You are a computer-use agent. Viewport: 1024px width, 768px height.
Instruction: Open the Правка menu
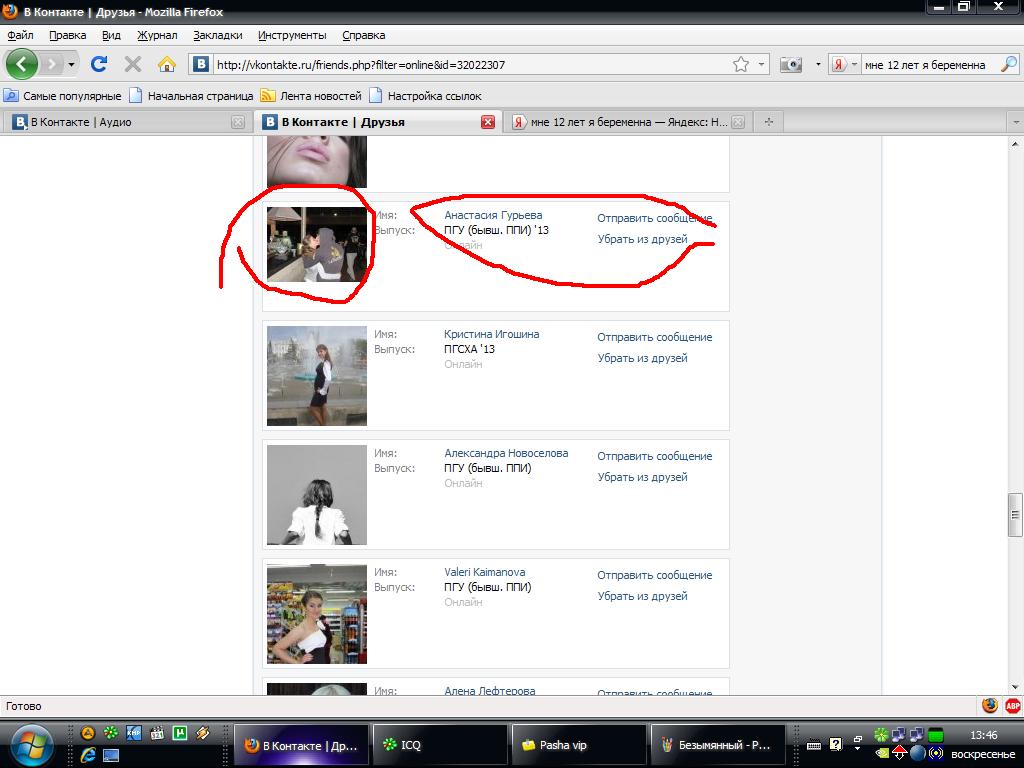[67, 35]
